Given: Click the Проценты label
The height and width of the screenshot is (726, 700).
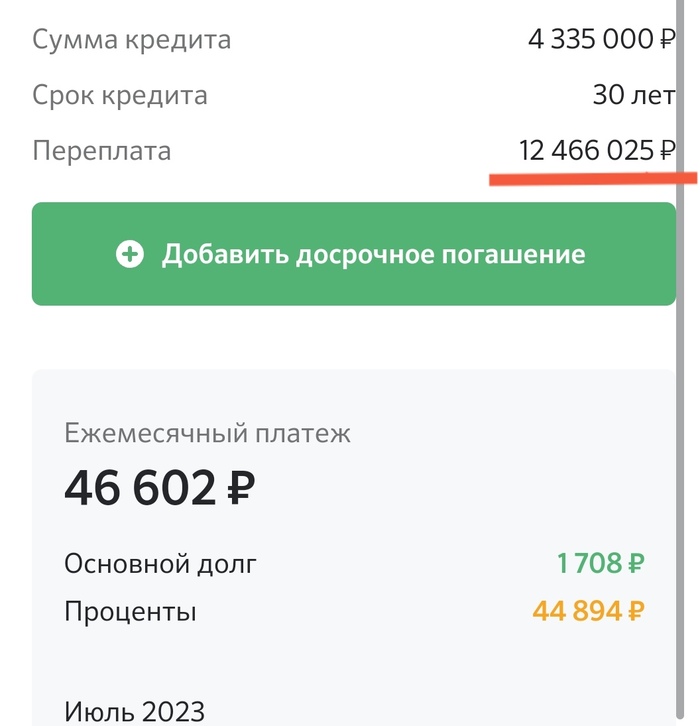Looking at the screenshot, I should tap(130, 611).
